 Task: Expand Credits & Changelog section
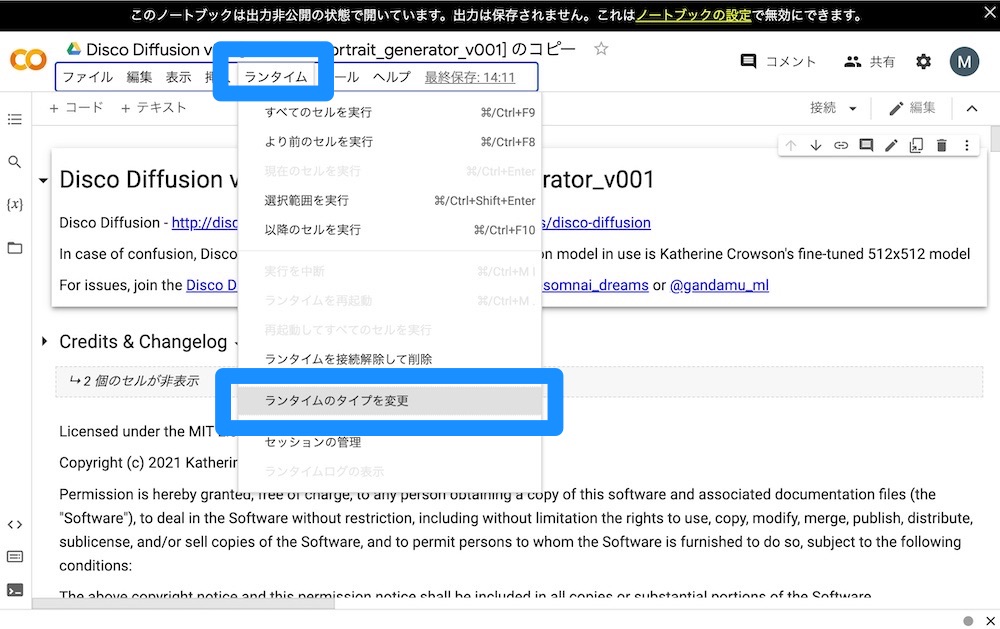[x=44, y=341]
